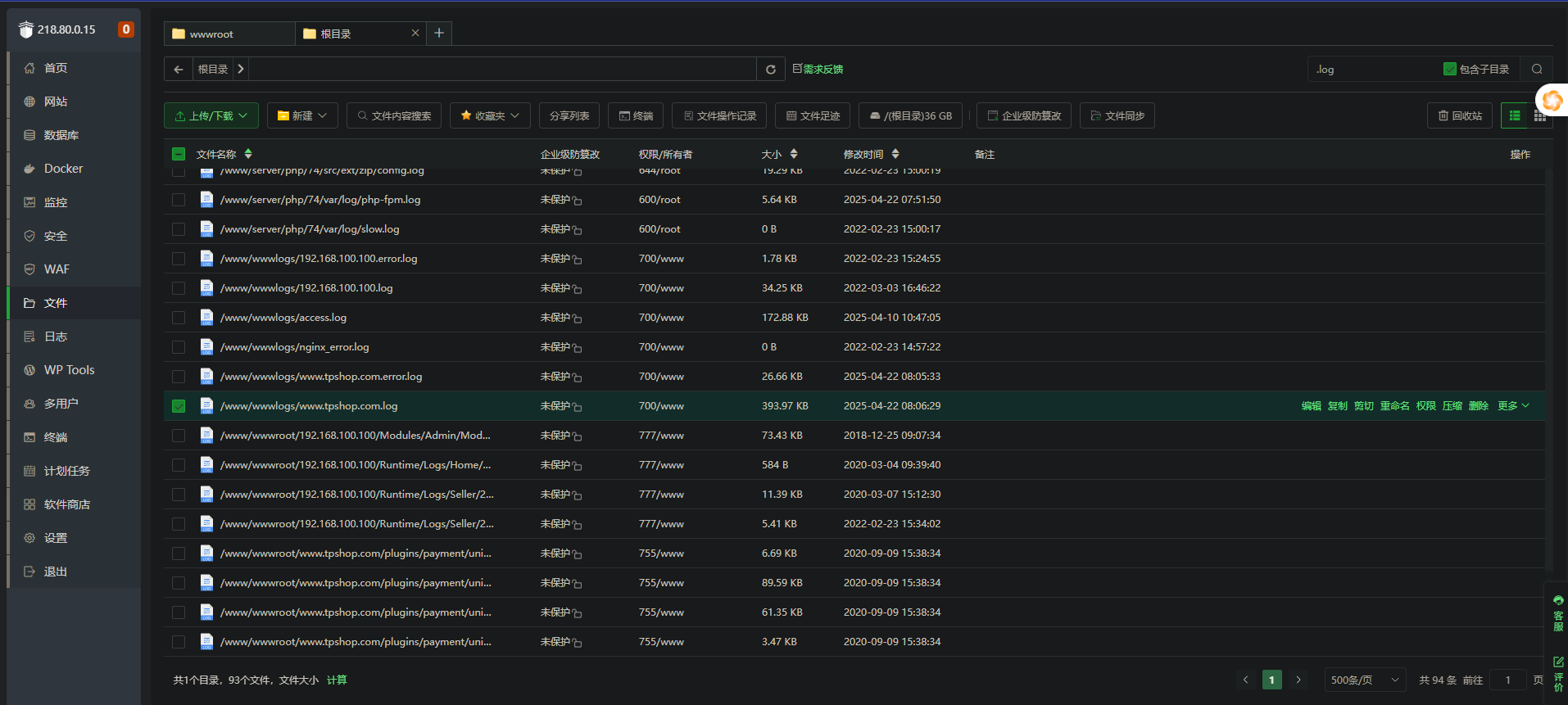Open 文件操作记录 operation history
1568x705 pixels.
click(x=720, y=115)
